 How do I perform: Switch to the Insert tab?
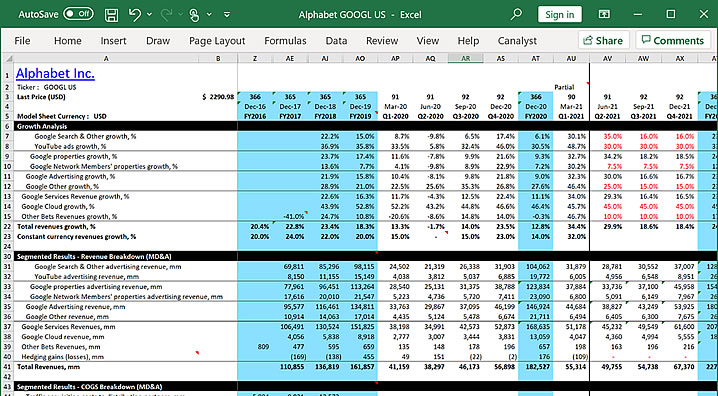coord(113,41)
